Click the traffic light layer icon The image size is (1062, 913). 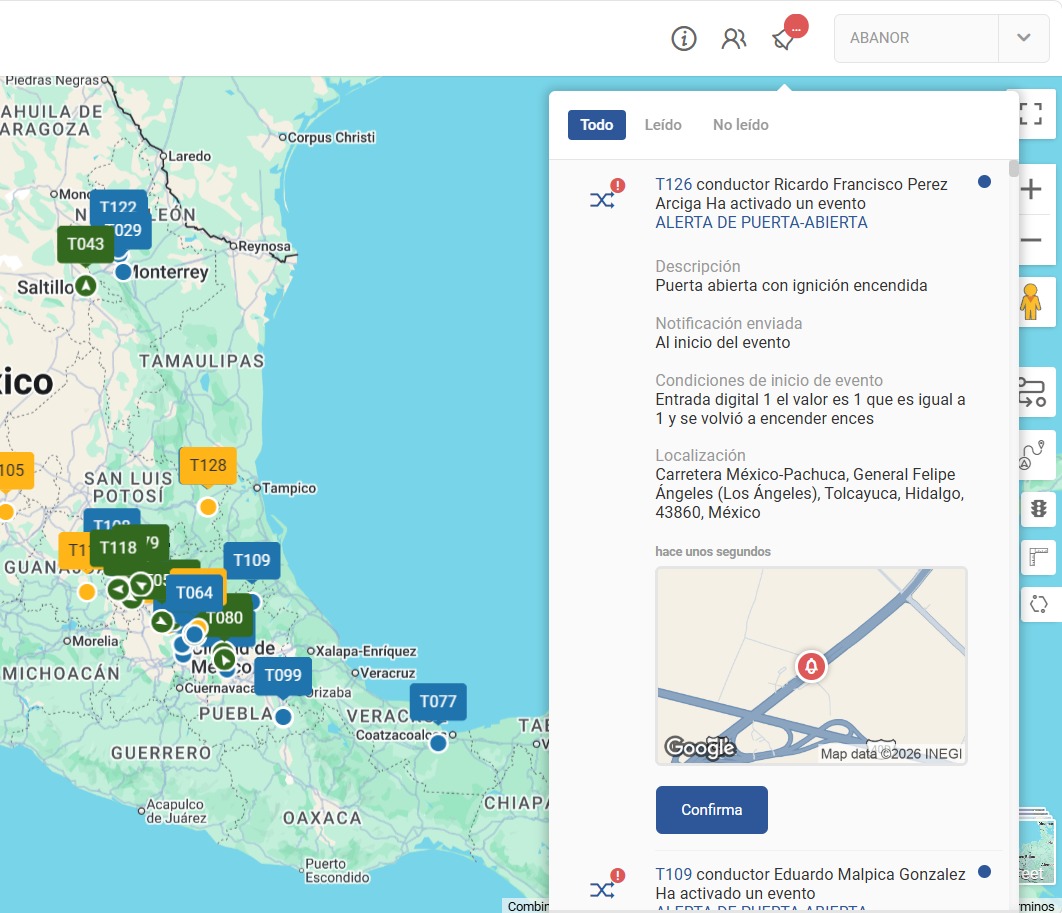tap(1038, 509)
